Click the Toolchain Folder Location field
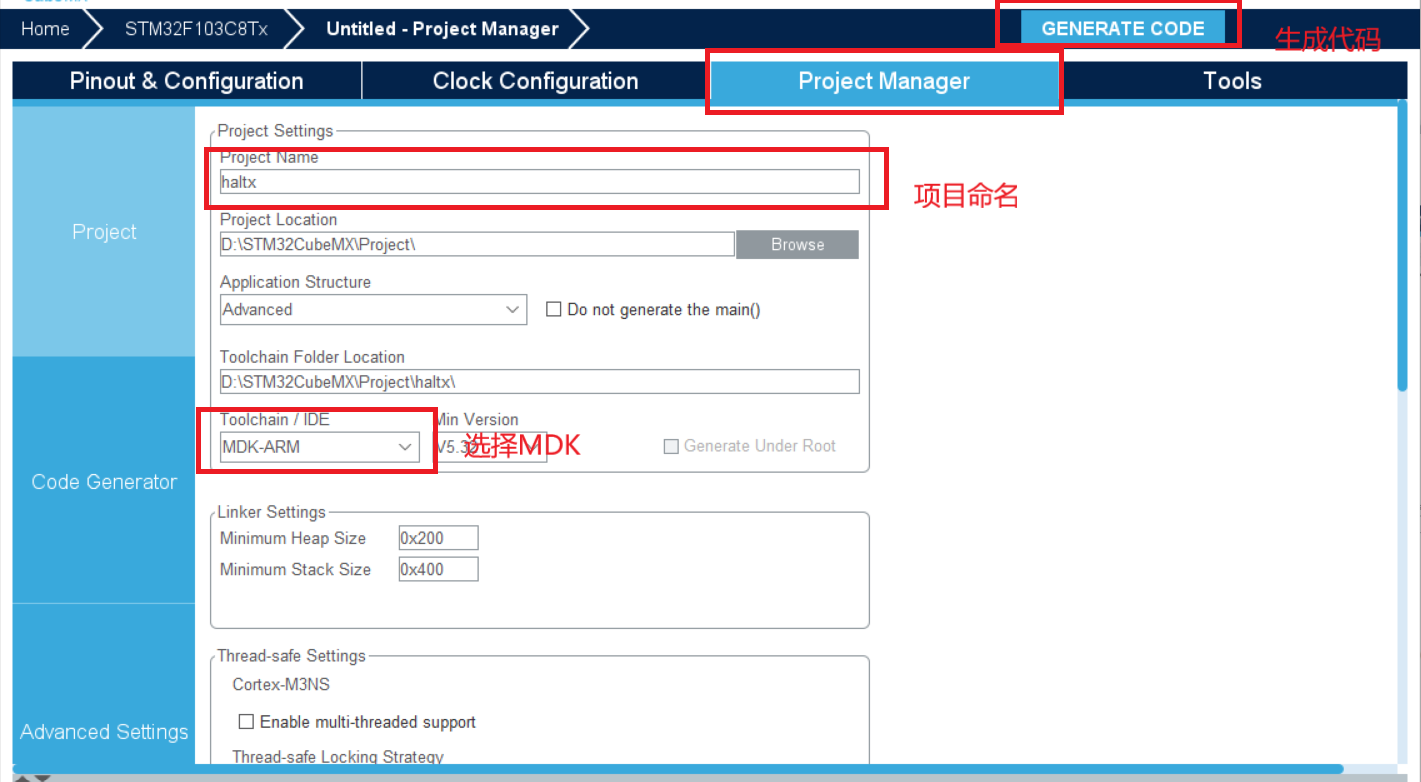This screenshot has height=782, width=1421. tap(540, 382)
